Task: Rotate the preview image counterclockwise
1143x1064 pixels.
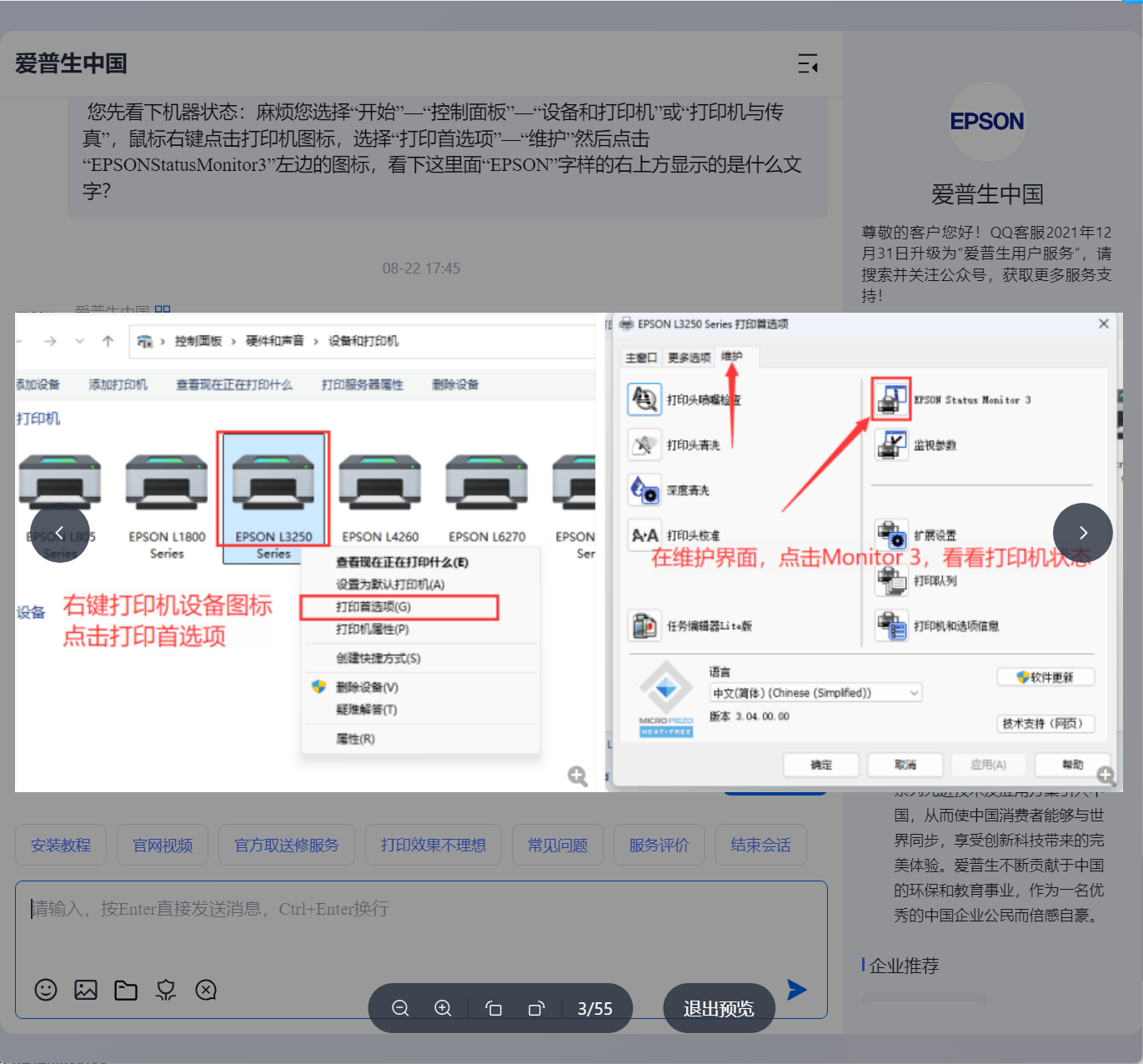Action: pyautogui.click(x=494, y=1009)
